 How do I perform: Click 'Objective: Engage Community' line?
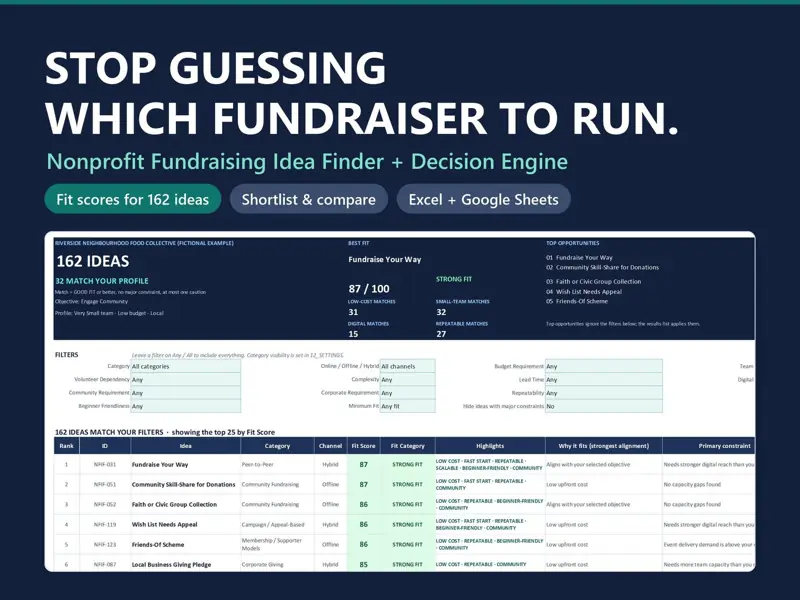(91, 302)
